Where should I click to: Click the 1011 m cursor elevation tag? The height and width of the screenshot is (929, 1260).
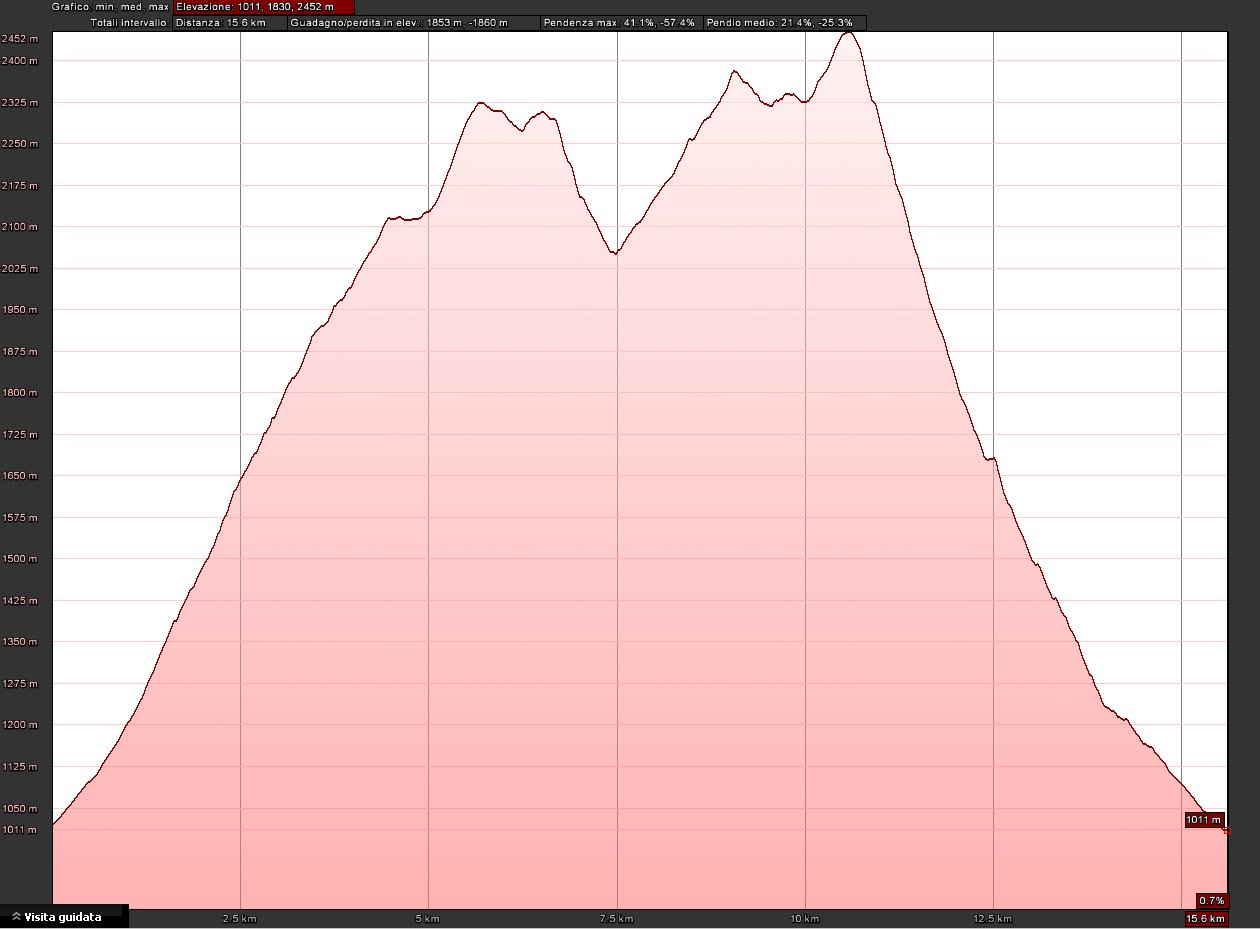pyautogui.click(x=1204, y=820)
